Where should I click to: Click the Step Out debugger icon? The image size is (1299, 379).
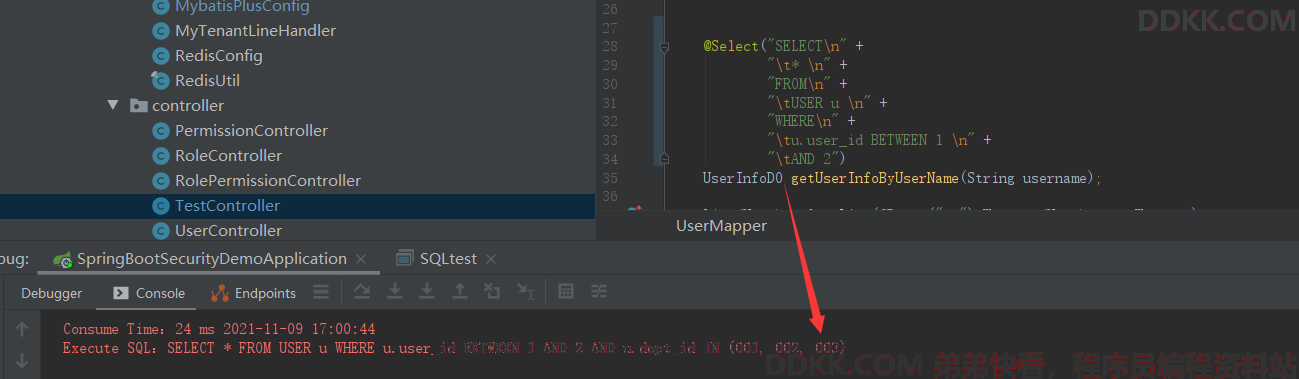(460, 292)
